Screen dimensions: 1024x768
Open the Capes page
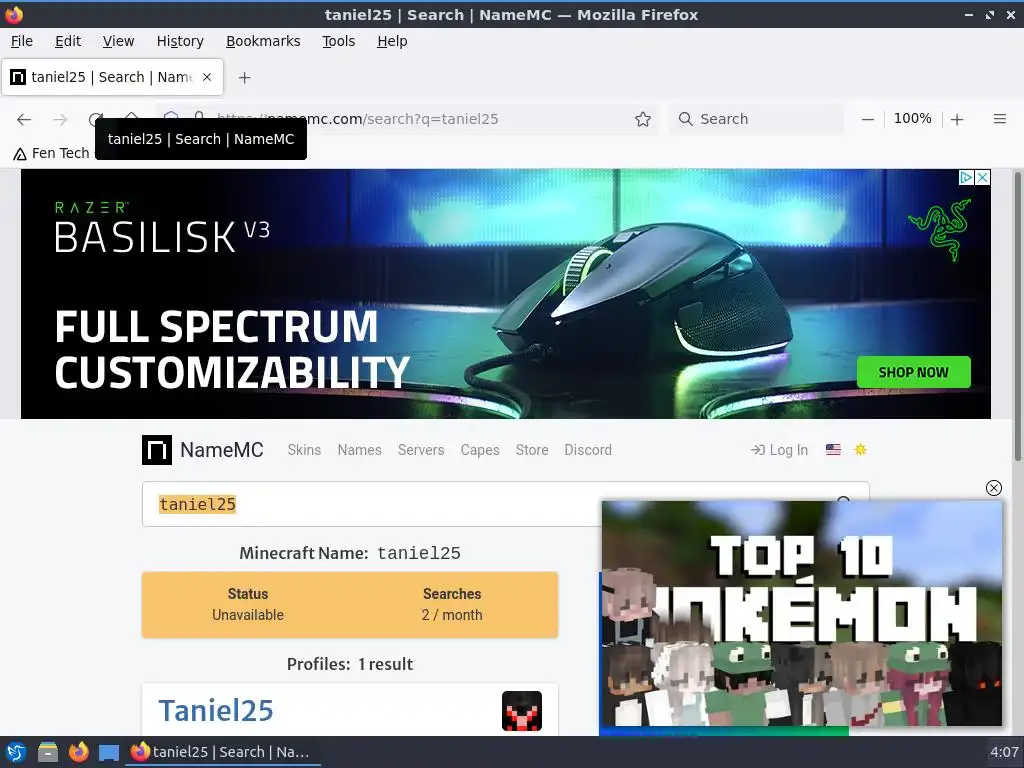(x=479, y=450)
